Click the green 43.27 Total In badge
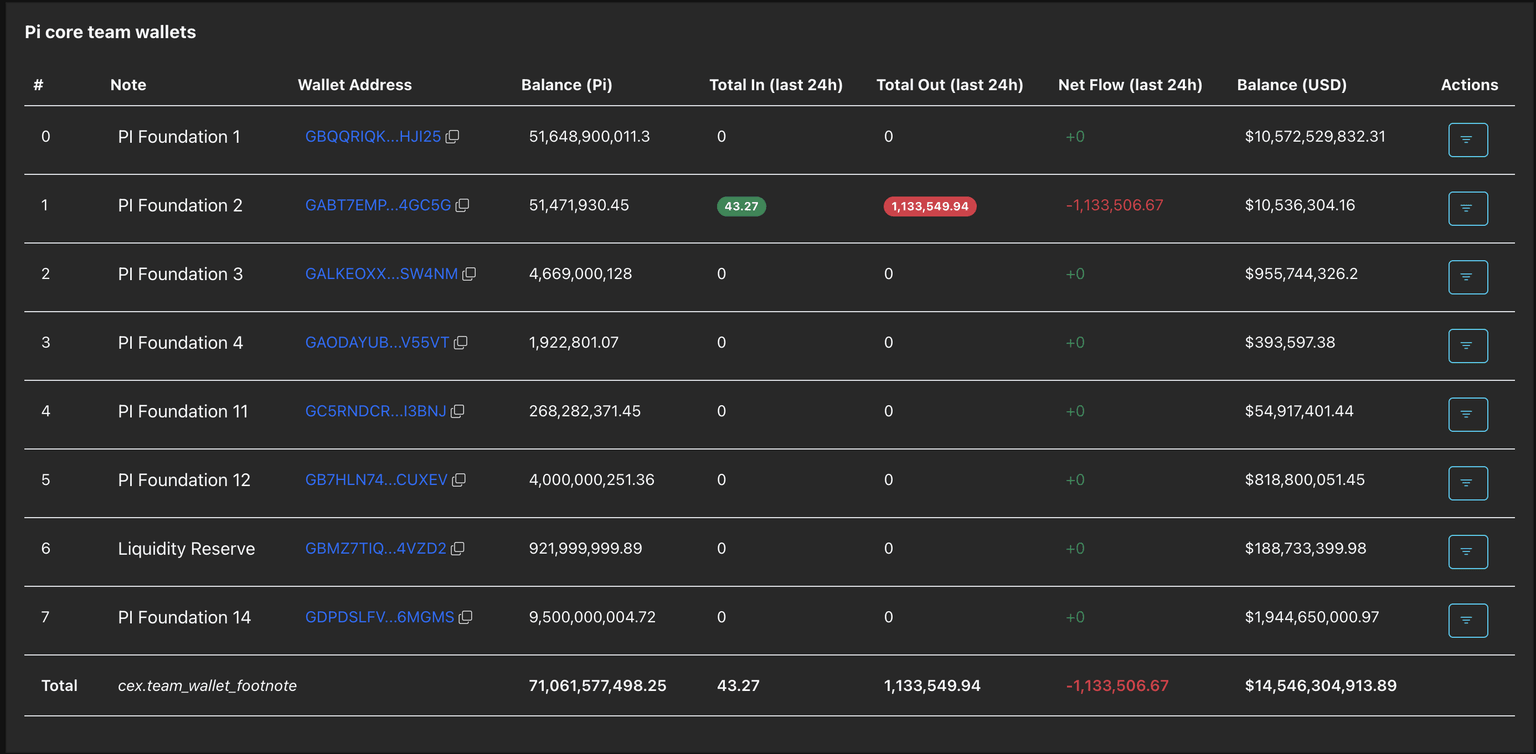 (741, 206)
